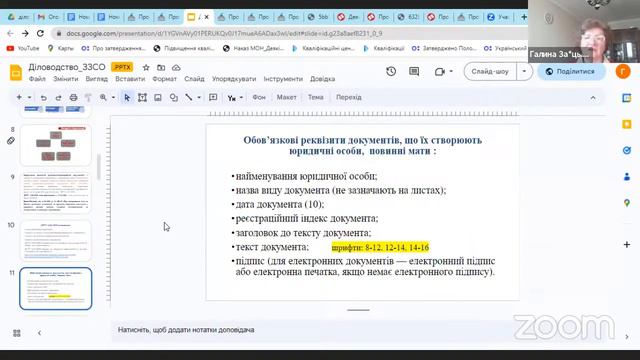Choose the select cursor tool
The image size is (640, 360).
coord(127,98)
